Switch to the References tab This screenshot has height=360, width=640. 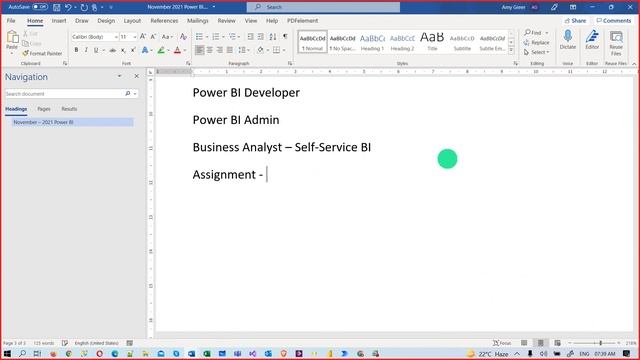164,20
